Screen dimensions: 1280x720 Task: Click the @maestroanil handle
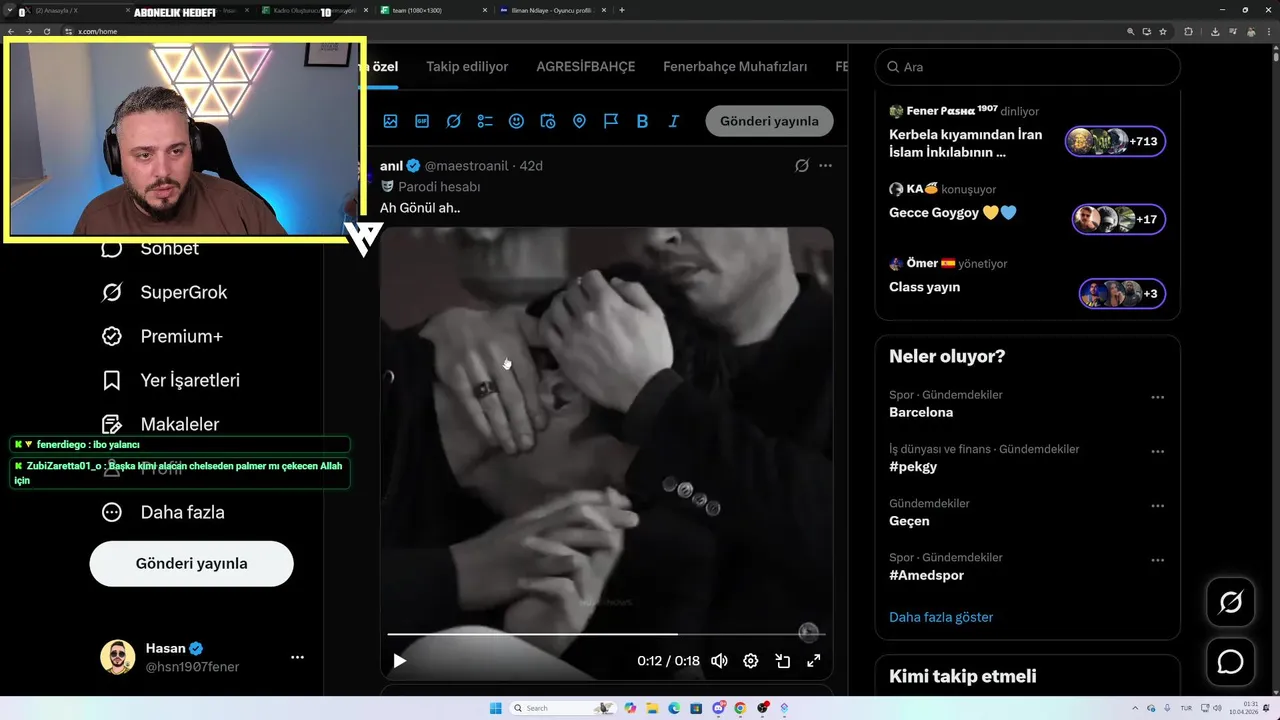(x=469, y=166)
